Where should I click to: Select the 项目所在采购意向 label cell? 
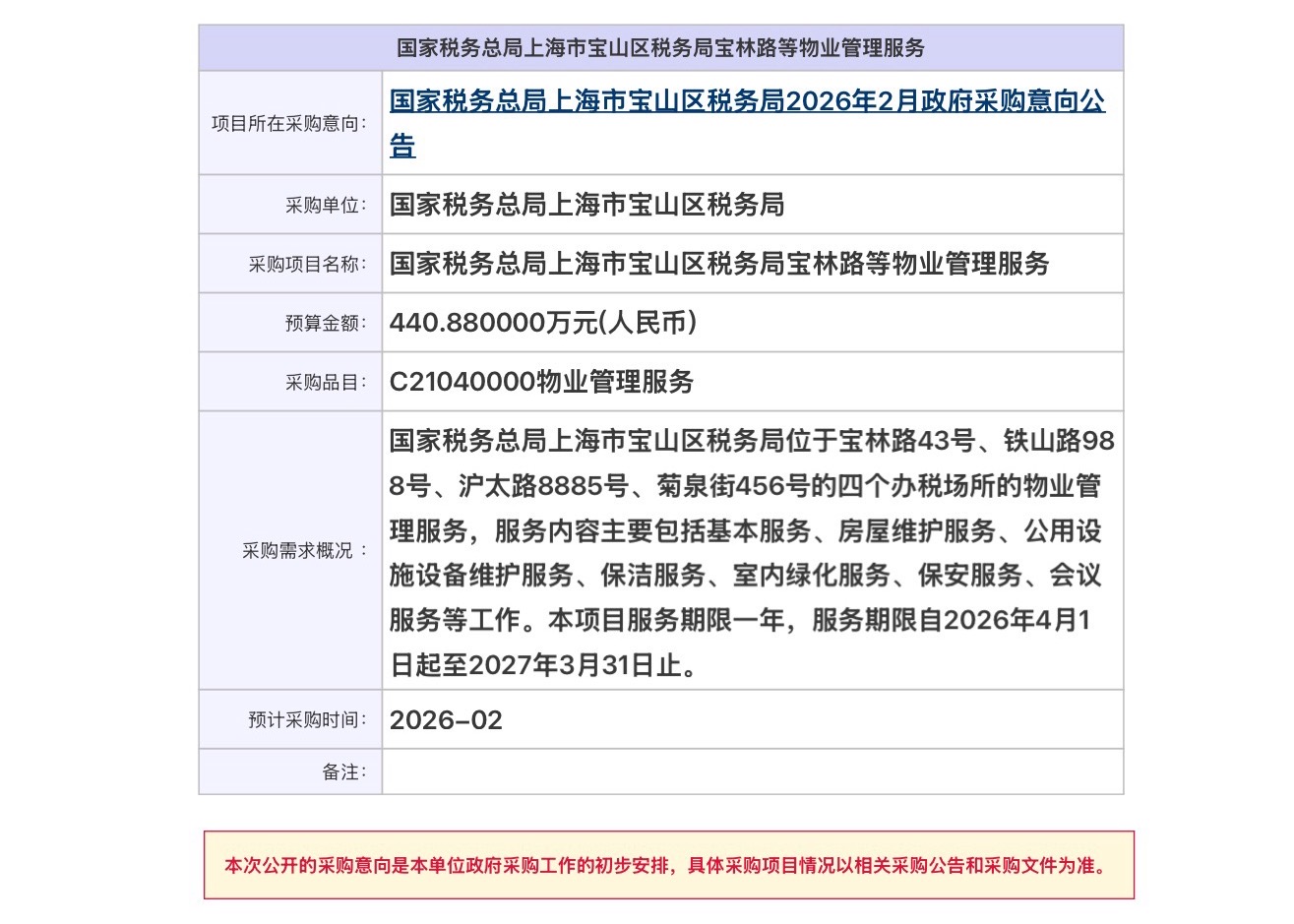289,124
